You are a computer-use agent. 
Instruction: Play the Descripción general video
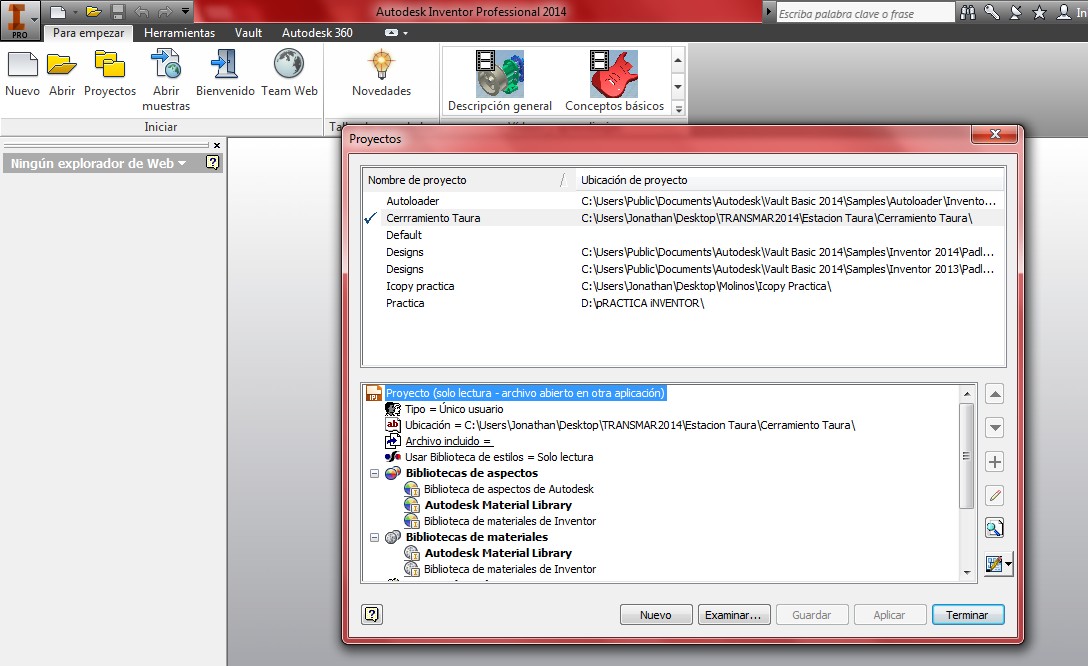500,80
